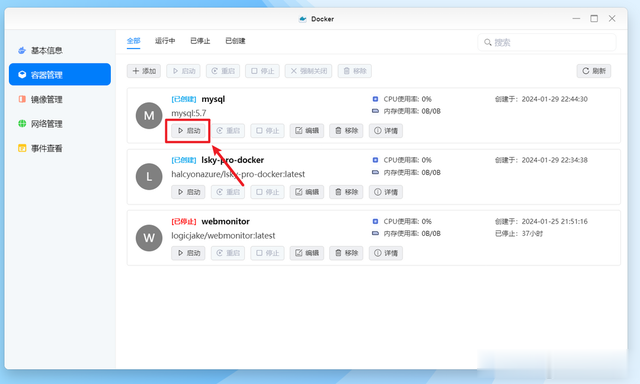This screenshot has height=384, width=640.
Task: Start the lsky-pro-docker container
Action: coord(188,192)
